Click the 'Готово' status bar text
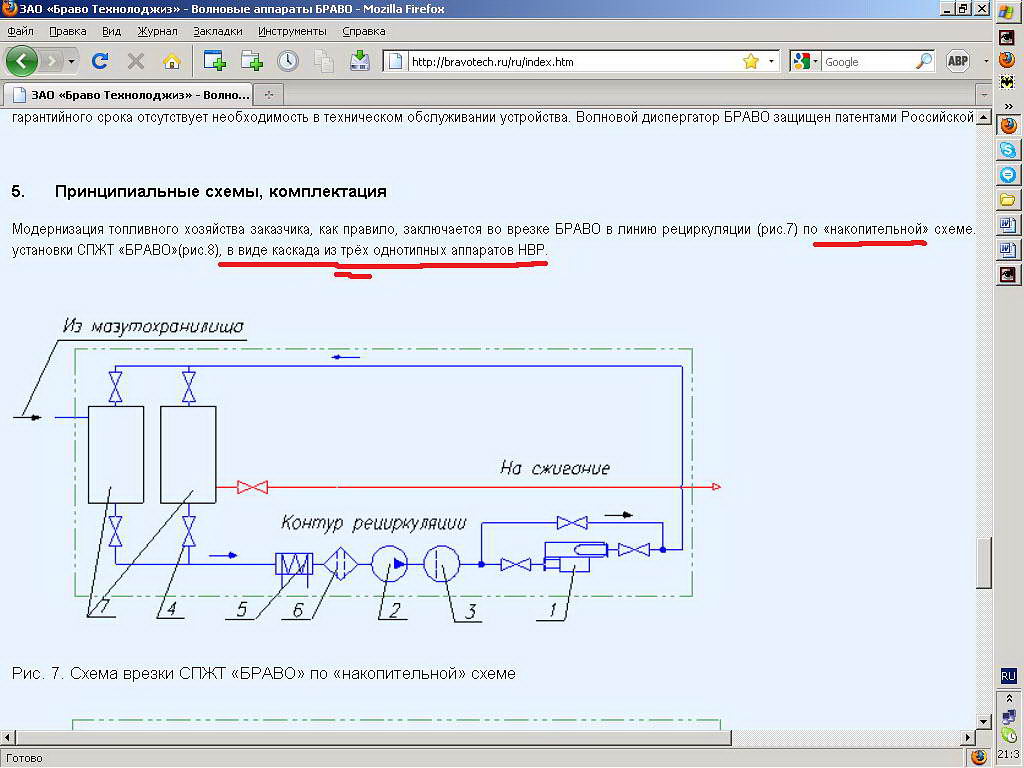Screen dimensions: 1024x768 [x=24, y=758]
